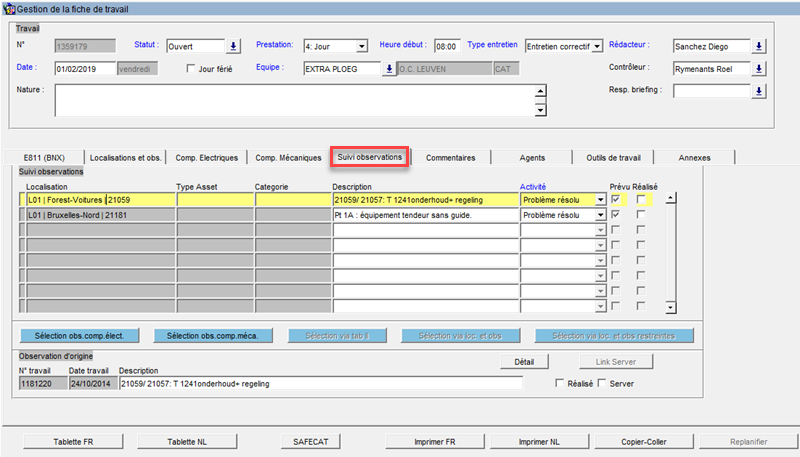This screenshot has height=457, width=800.
Task: Open the Comp. Mécaniques tab
Action: [x=288, y=158]
